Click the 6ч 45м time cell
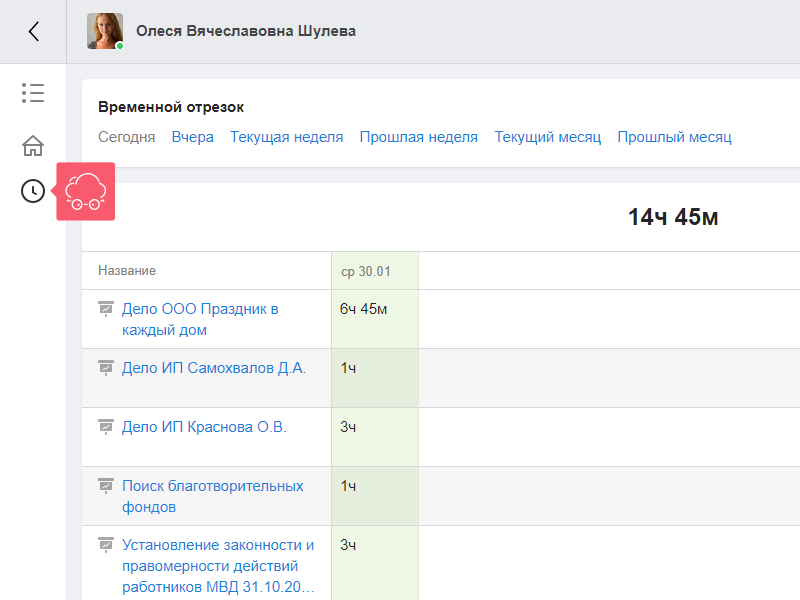 coord(375,319)
